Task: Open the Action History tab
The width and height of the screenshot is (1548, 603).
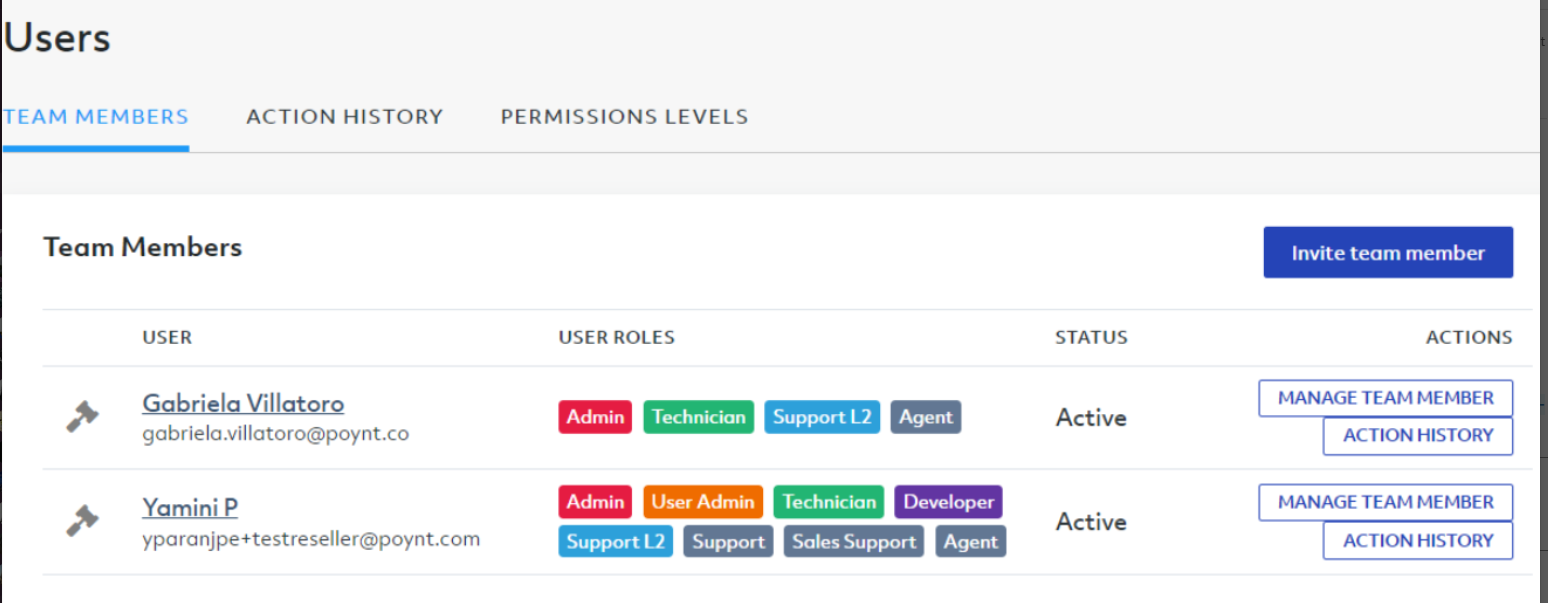Action: 345,117
